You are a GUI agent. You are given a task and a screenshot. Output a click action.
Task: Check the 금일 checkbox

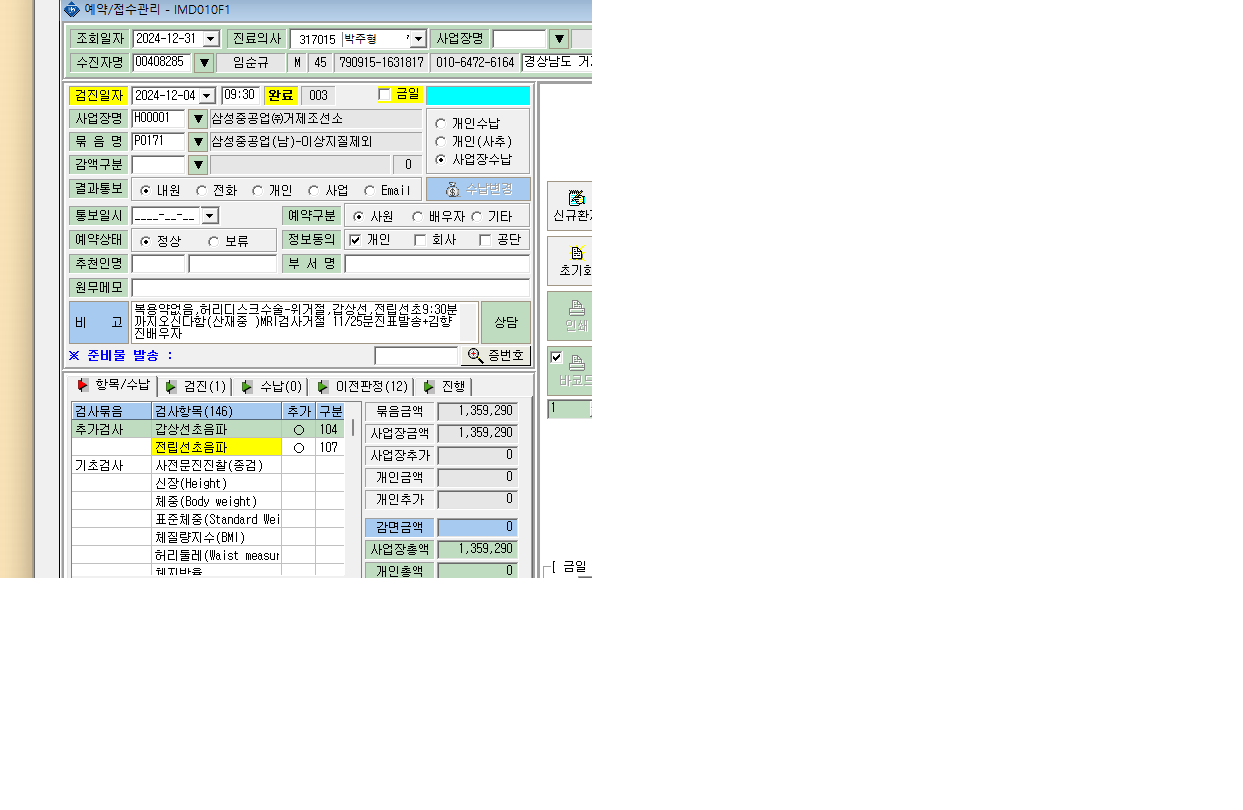[x=385, y=94]
